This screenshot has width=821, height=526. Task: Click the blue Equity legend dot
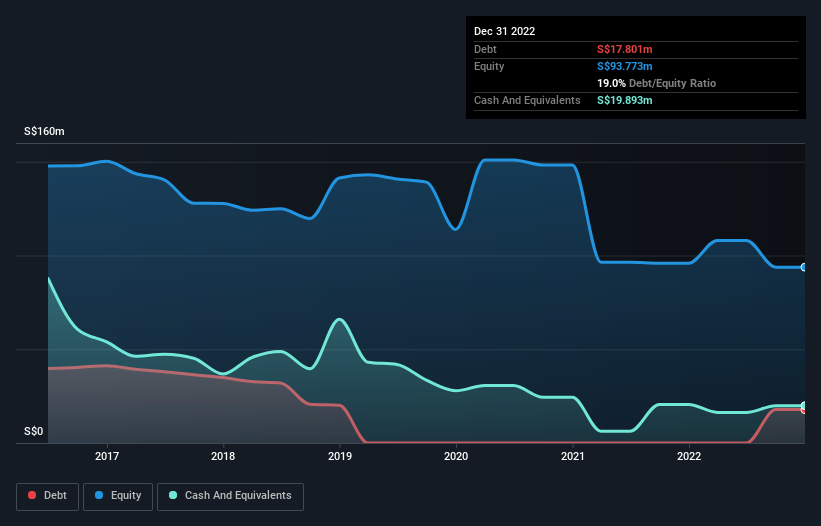(x=99, y=495)
